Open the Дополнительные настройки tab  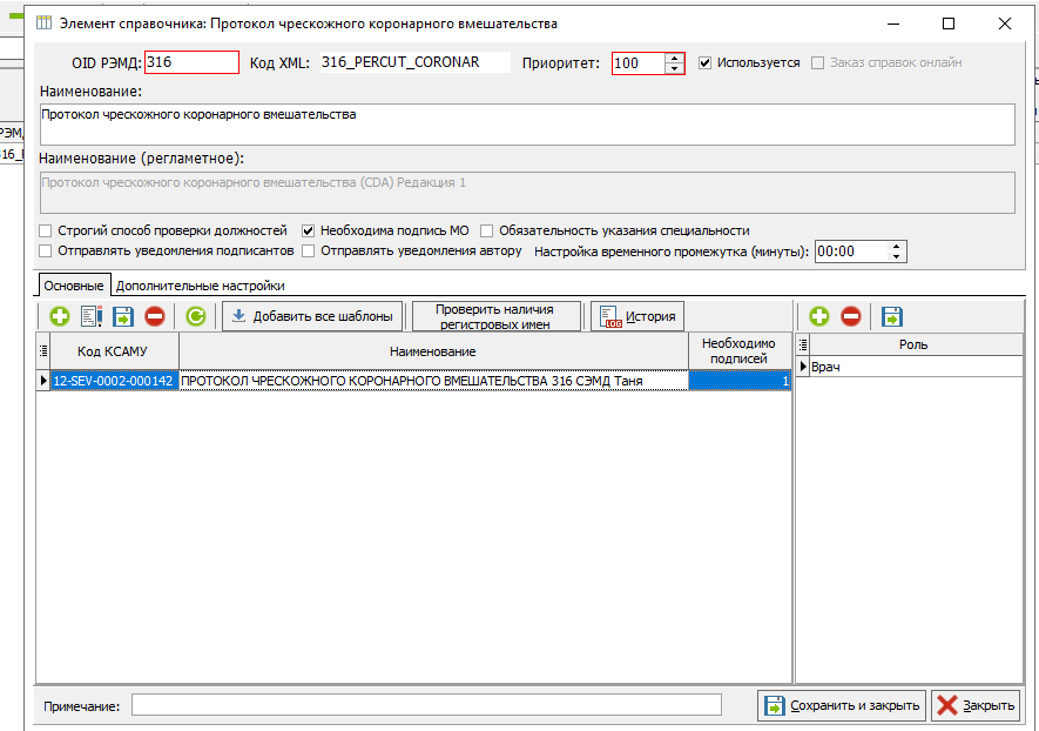[200, 286]
